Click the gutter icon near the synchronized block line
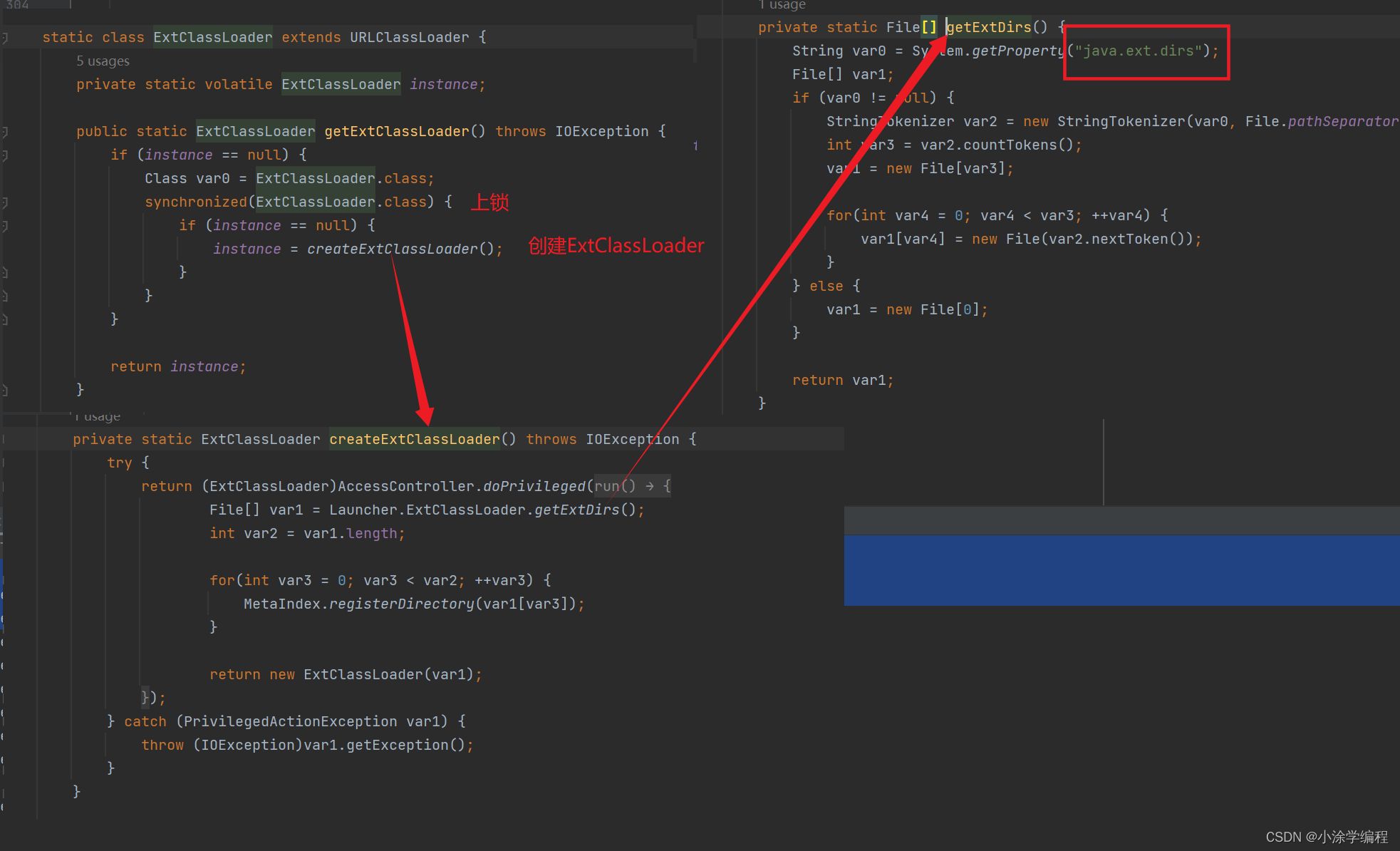Viewport: 1400px width, 851px height. (7, 202)
